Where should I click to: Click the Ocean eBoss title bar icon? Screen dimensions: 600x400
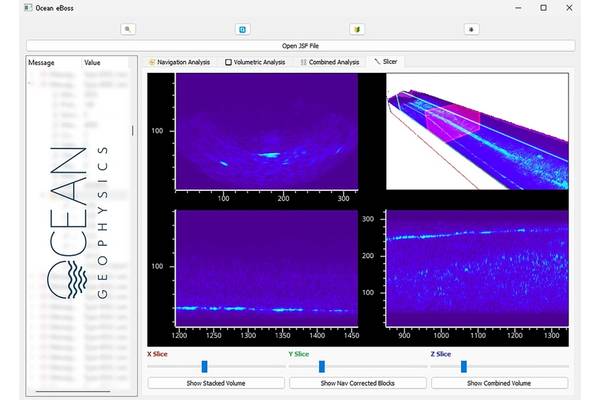(28, 8)
